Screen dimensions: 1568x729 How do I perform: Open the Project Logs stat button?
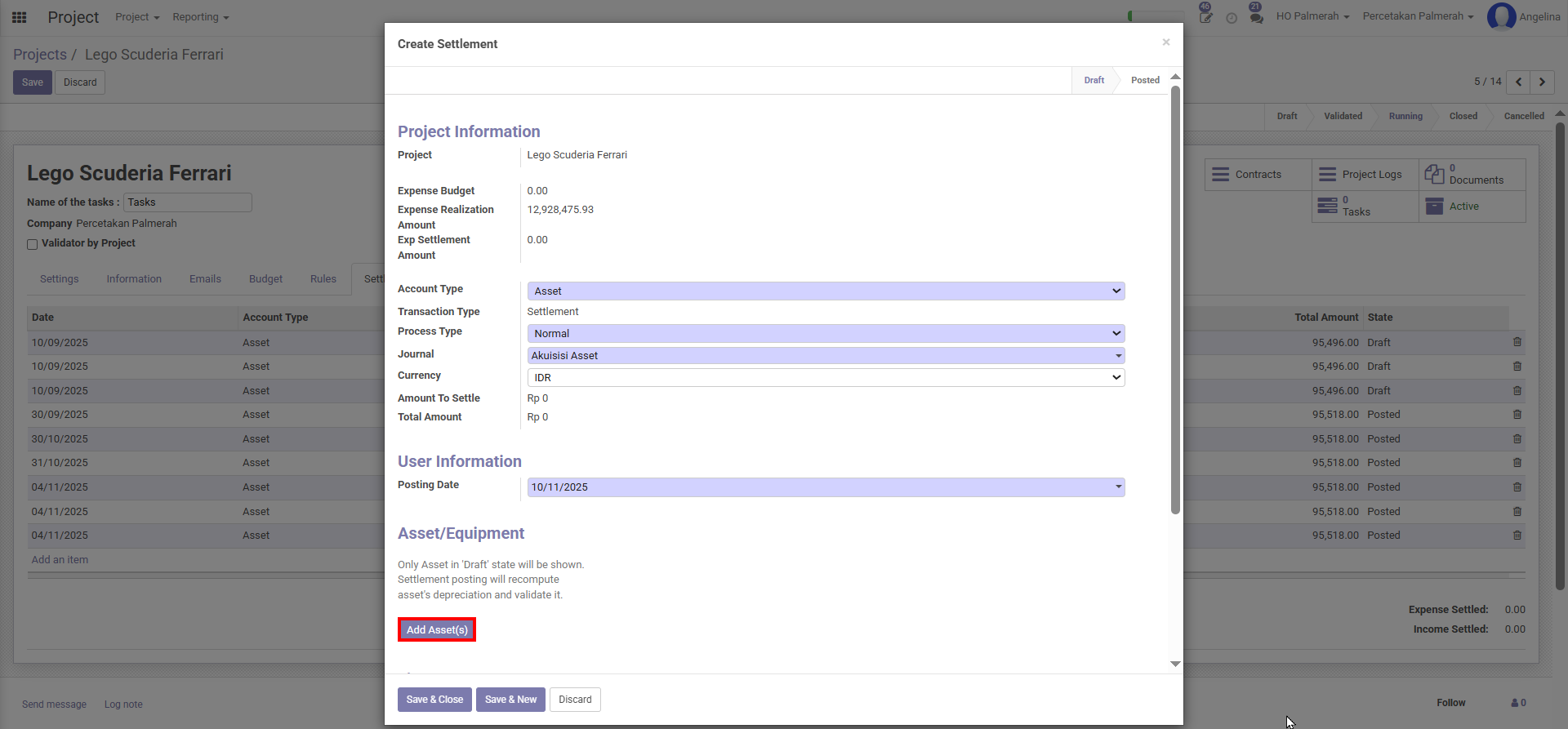tap(1365, 175)
